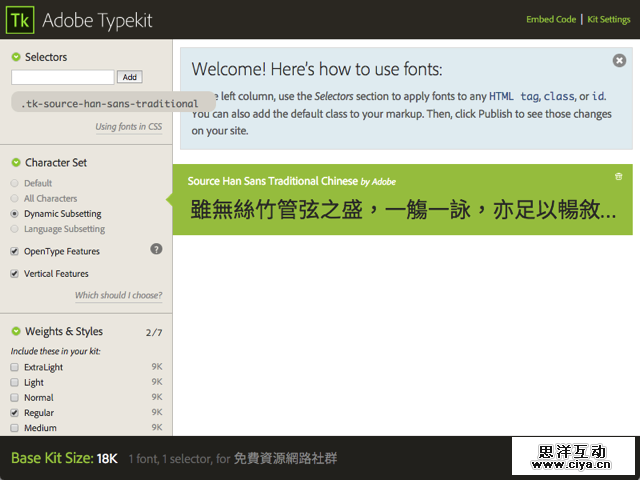Toggle the Vertical Features checkbox
Screen dimensions: 640x480
(x=14, y=274)
